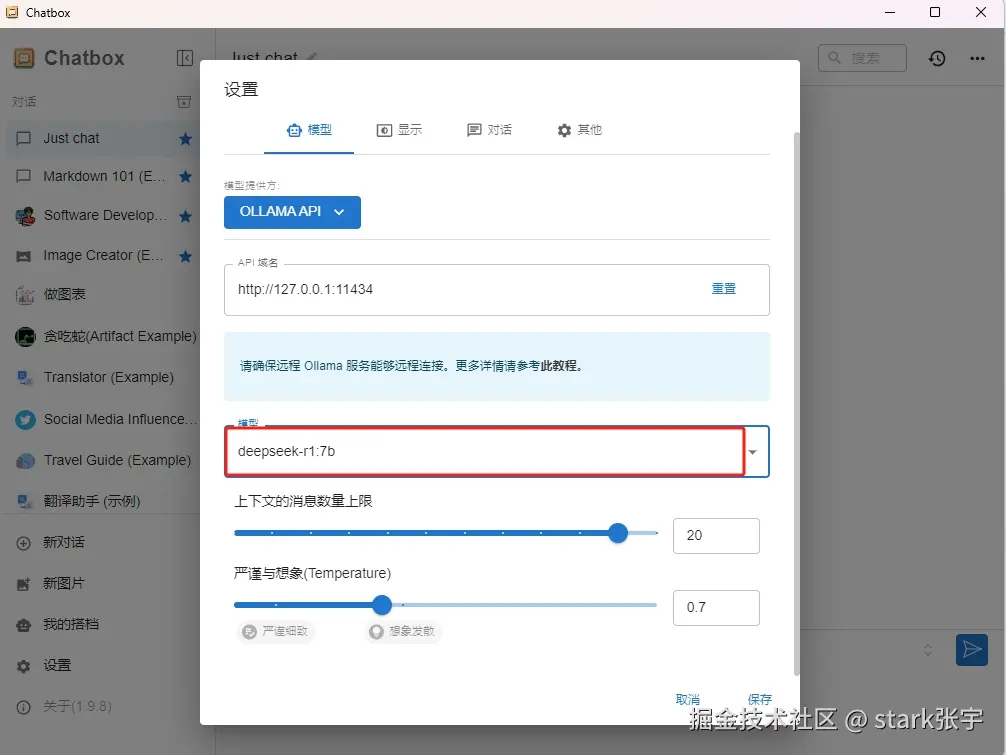Open Social Media Influencer conversation

(103, 420)
